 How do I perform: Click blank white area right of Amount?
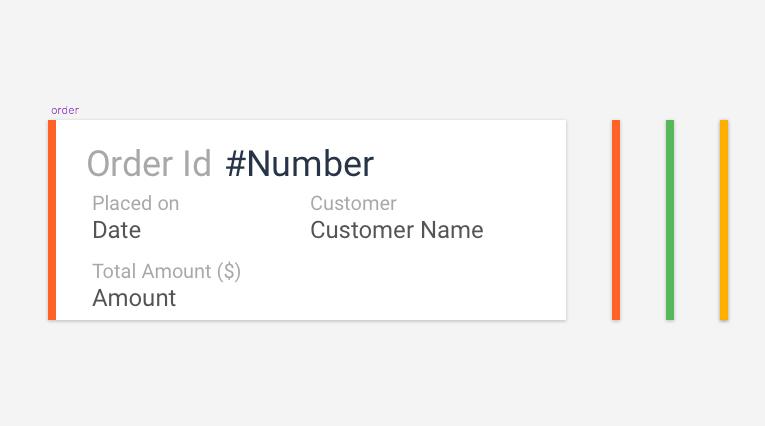click(x=400, y=295)
